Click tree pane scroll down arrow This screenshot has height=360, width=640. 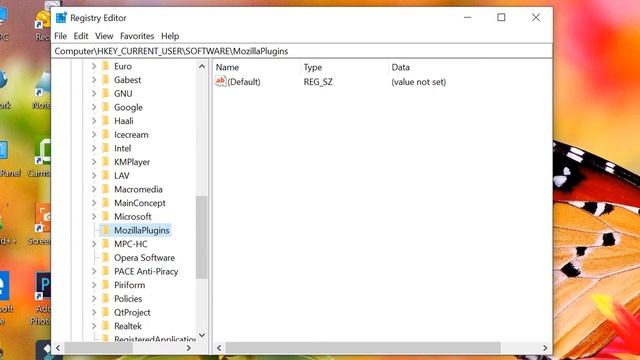pyautogui.click(x=202, y=335)
